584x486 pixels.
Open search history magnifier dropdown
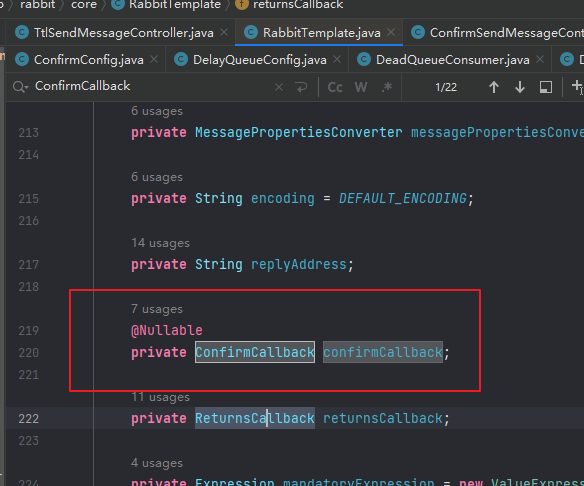coord(20,87)
